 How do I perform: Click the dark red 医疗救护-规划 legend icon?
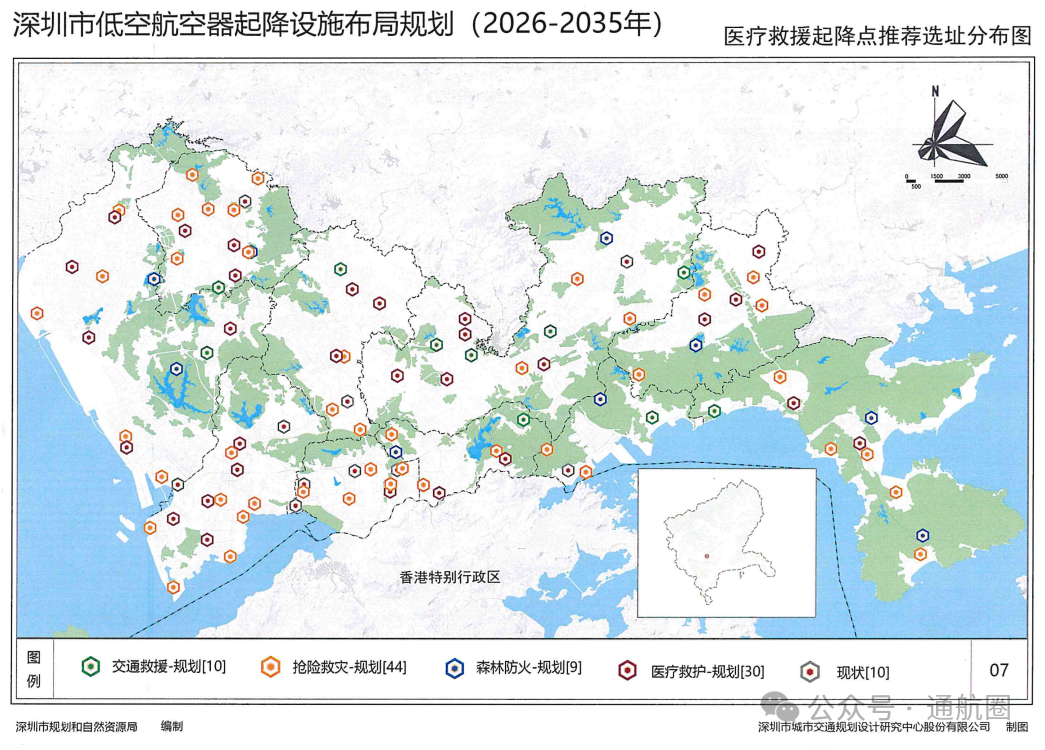pos(627,670)
